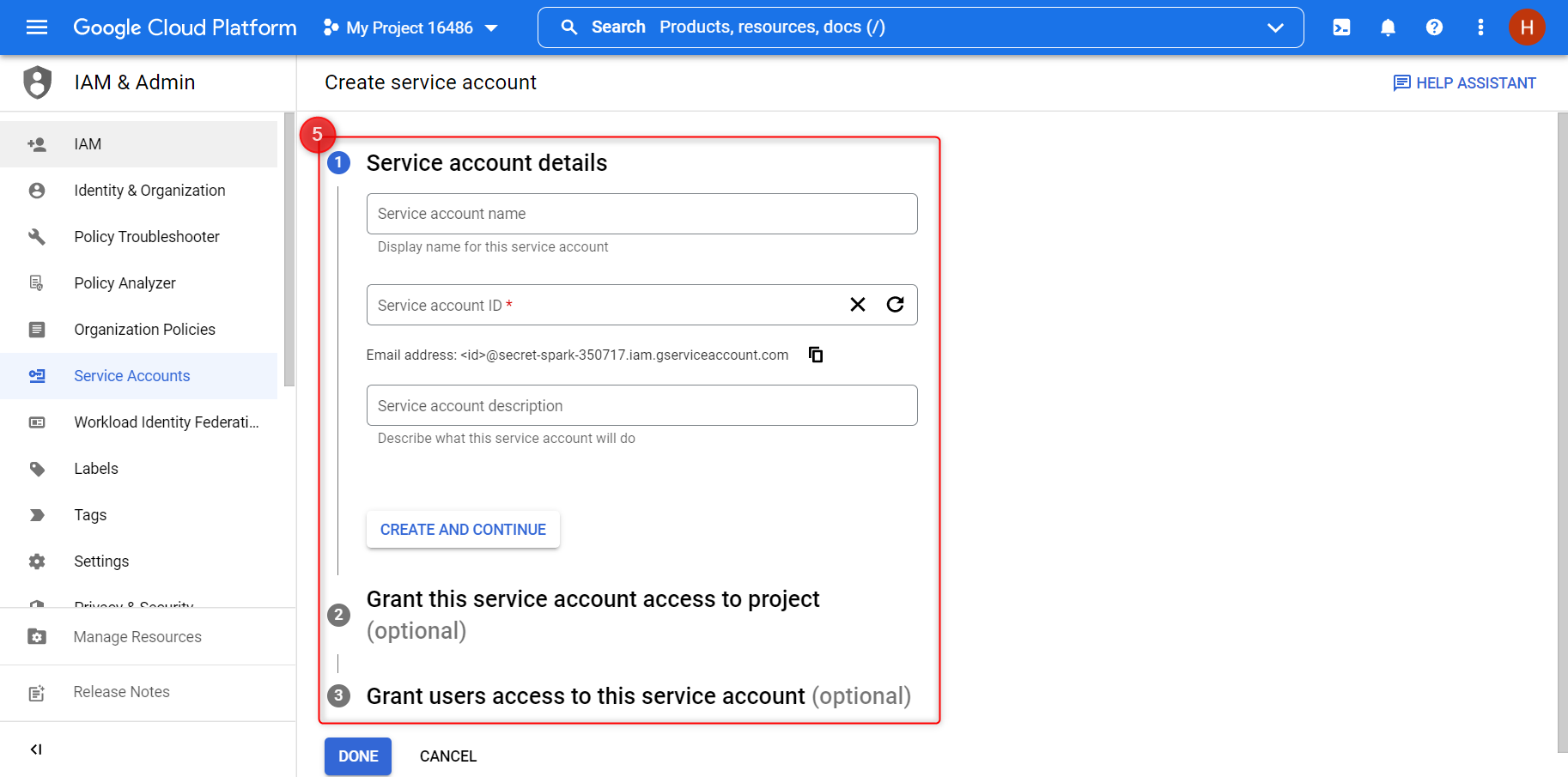The width and height of the screenshot is (1568, 777).
Task: Open the My Project 16486 project selector
Action: 410,27
